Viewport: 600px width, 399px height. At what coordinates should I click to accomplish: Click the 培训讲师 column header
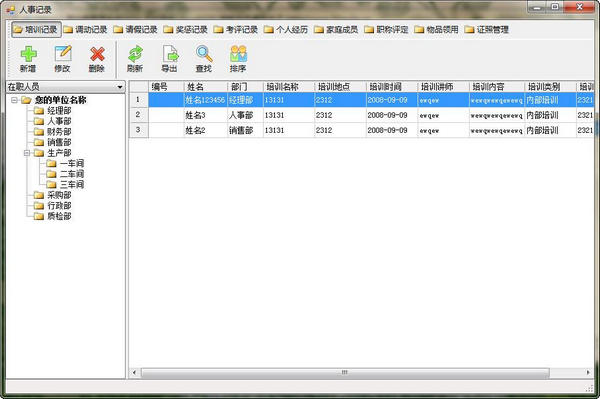[x=443, y=87]
